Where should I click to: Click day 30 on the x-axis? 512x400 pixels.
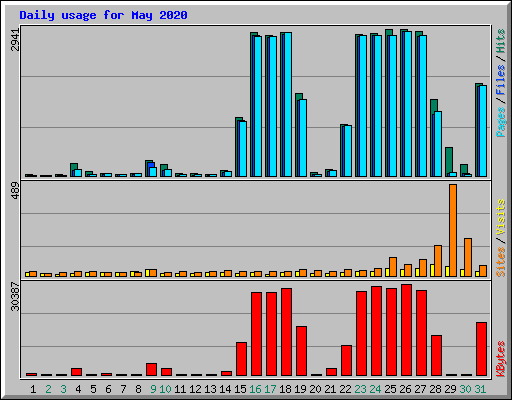(x=465, y=389)
